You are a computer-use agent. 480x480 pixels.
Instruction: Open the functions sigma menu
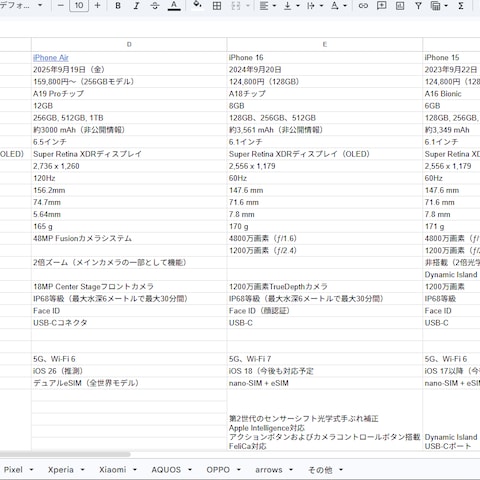click(461, 6)
